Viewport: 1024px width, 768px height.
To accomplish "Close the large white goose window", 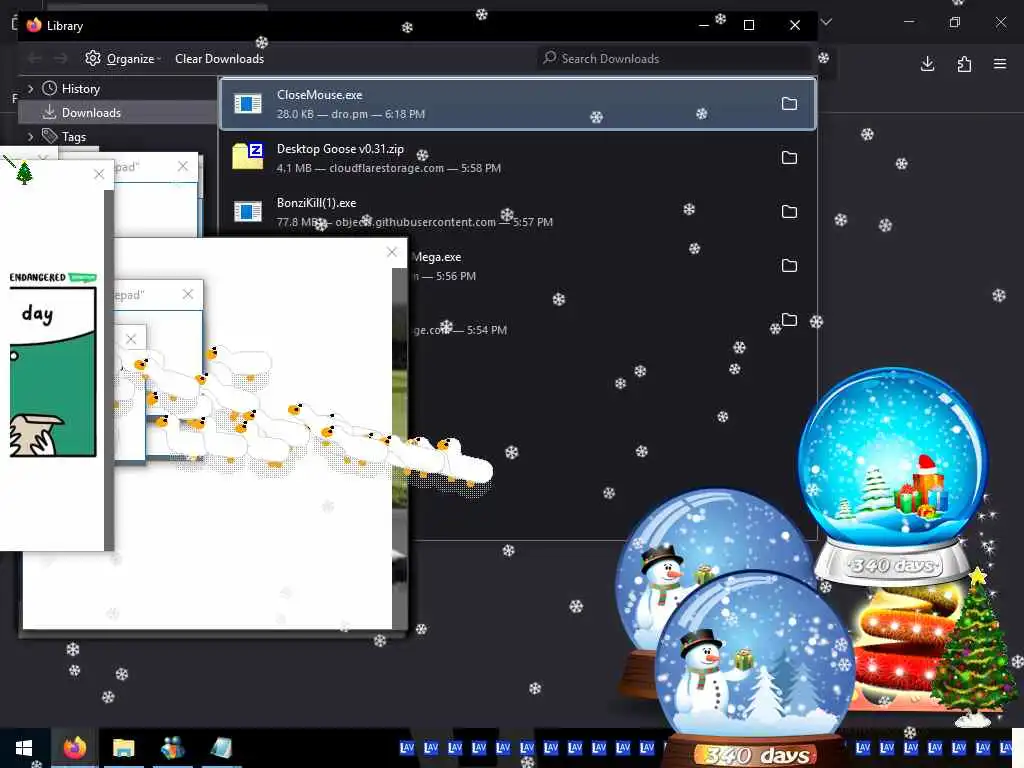I will (392, 252).
